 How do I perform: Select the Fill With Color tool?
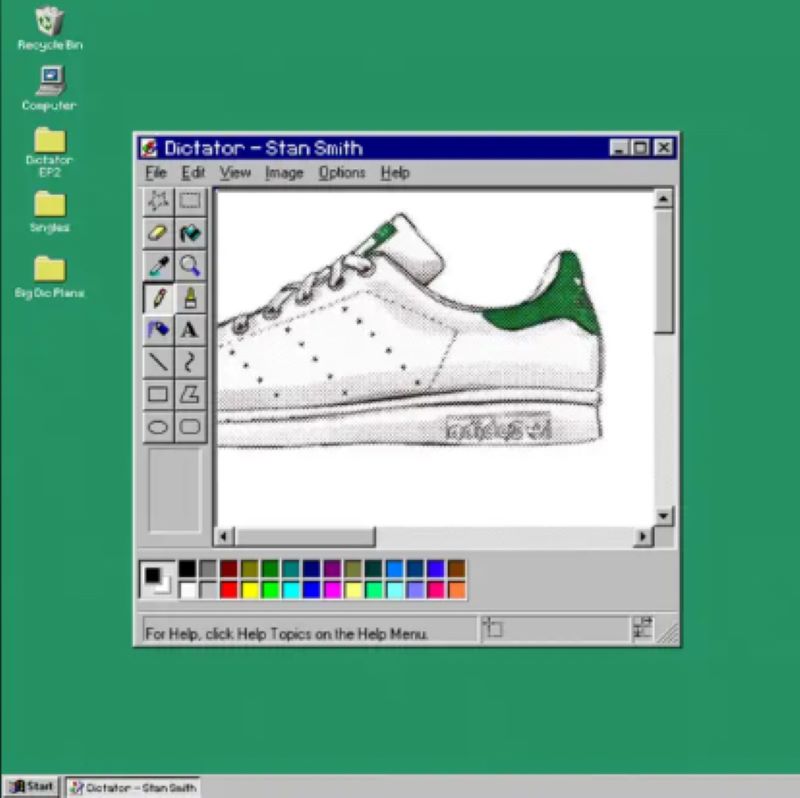click(x=190, y=233)
